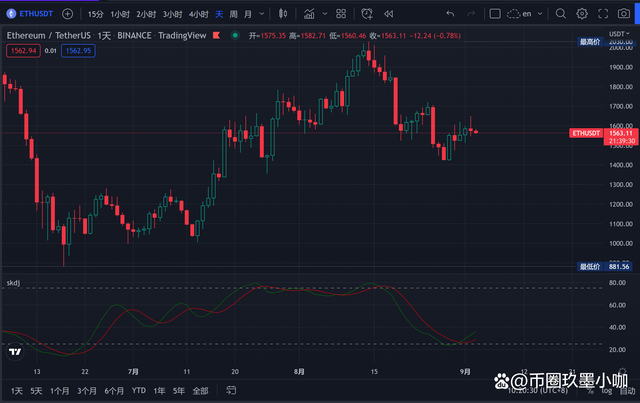
Task: Set date range to 1个月
Action: click(60, 391)
